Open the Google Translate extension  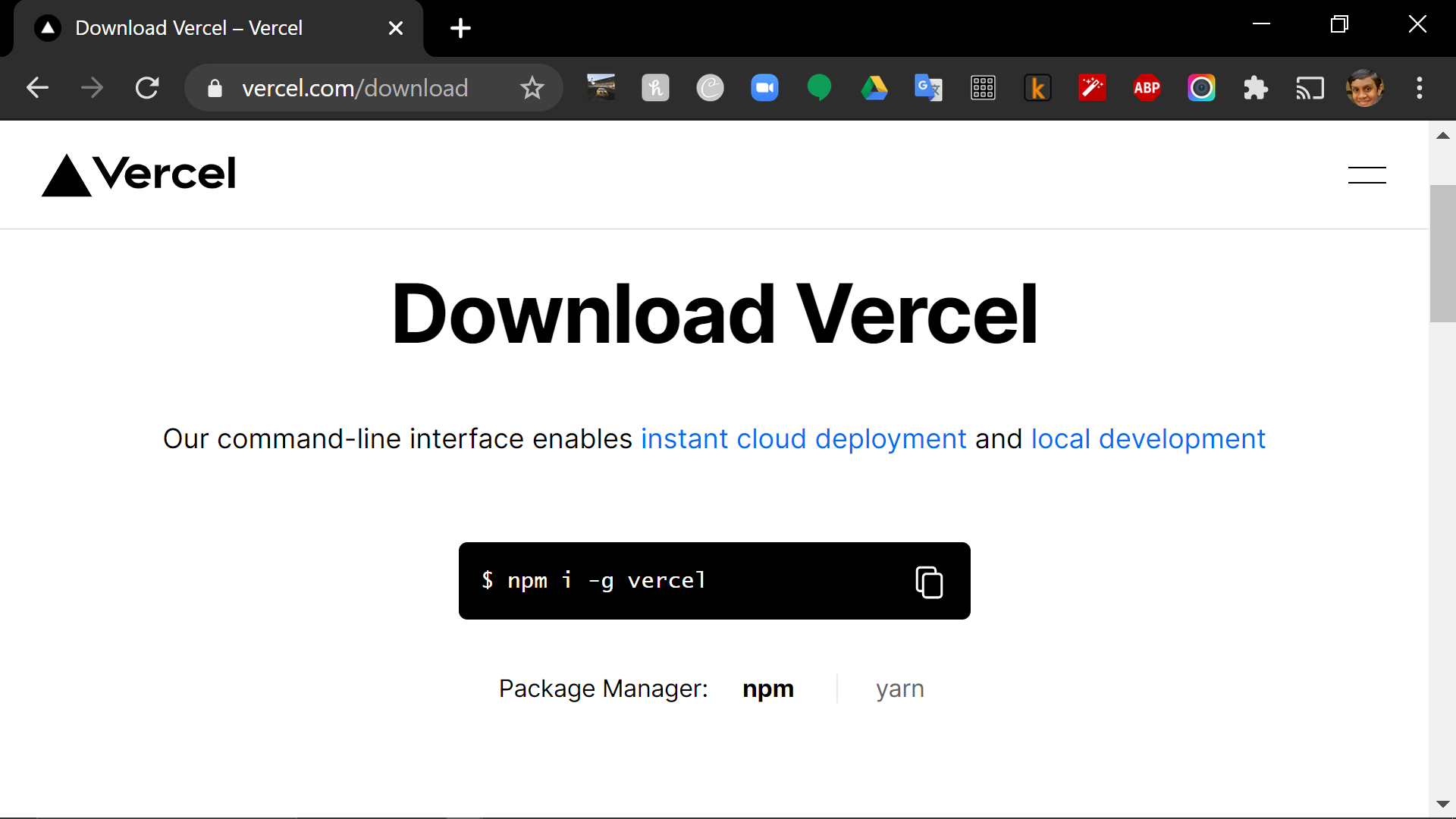[x=928, y=88]
